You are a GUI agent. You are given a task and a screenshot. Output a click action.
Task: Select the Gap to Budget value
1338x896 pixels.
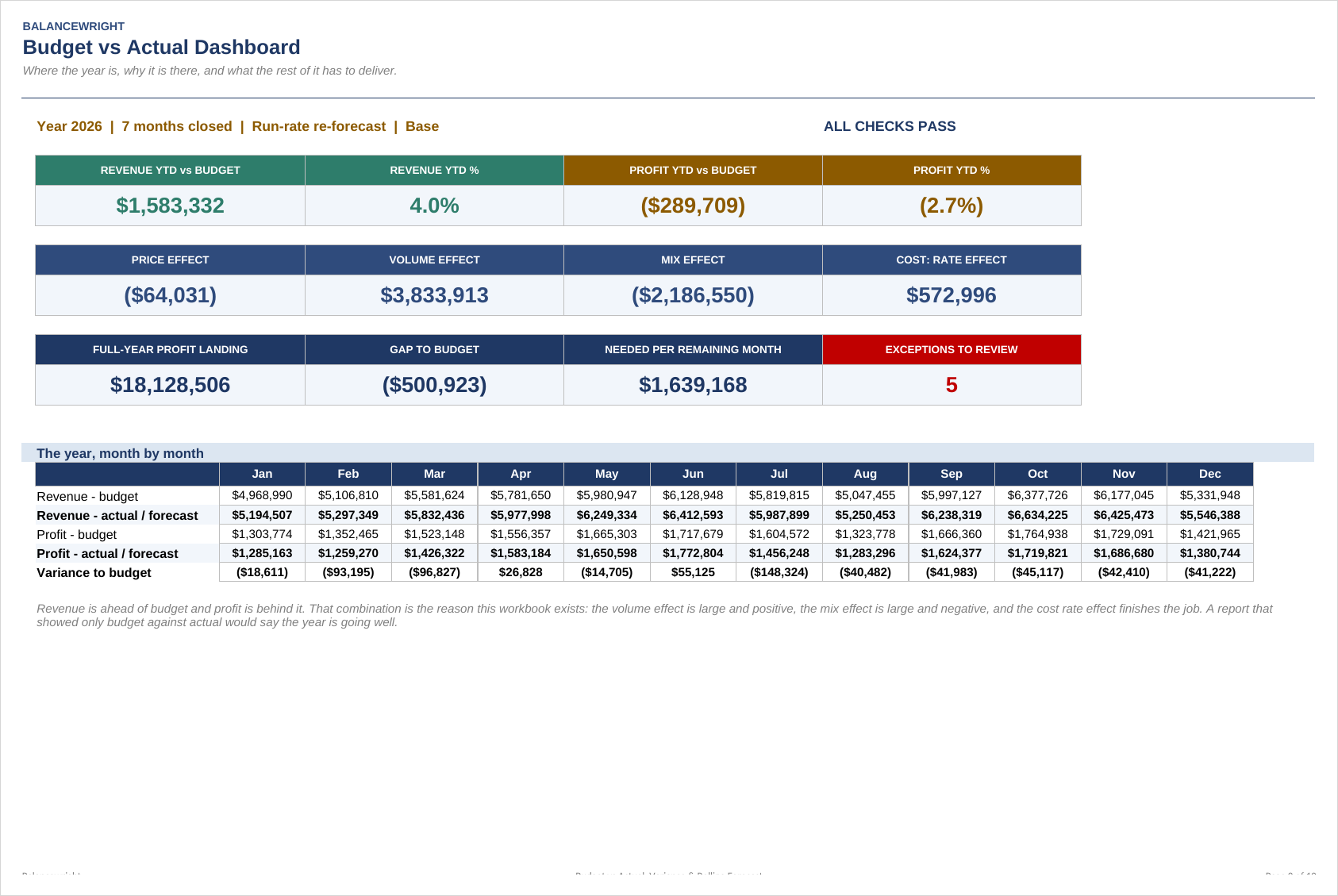tap(434, 385)
